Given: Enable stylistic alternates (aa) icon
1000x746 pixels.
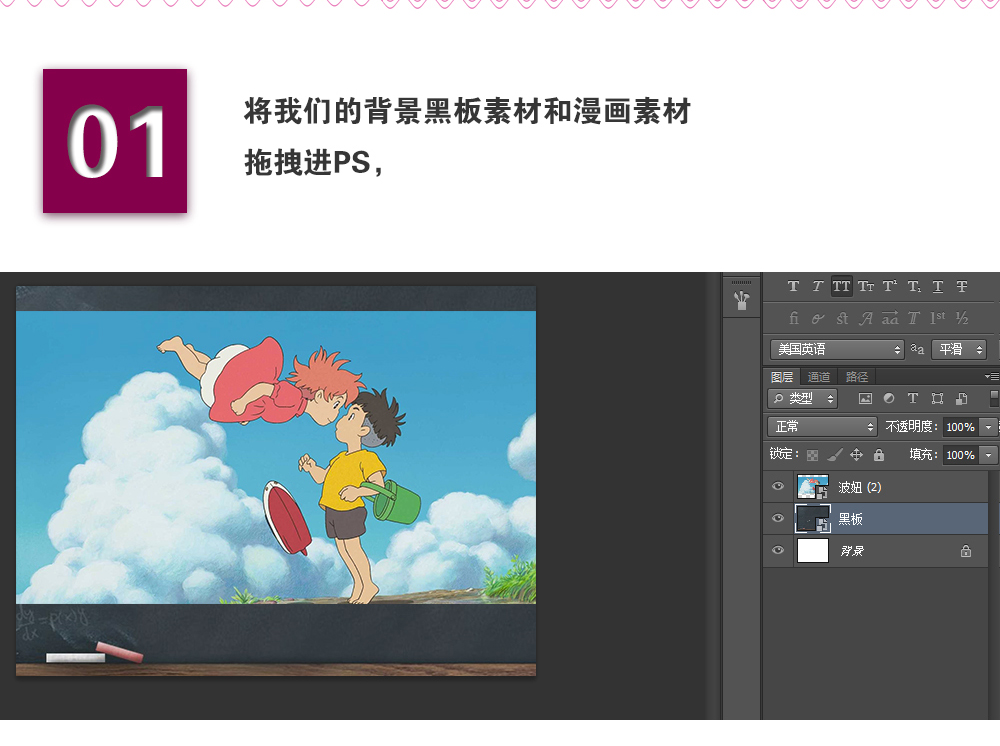Looking at the screenshot, I should [x=890, y=318].
